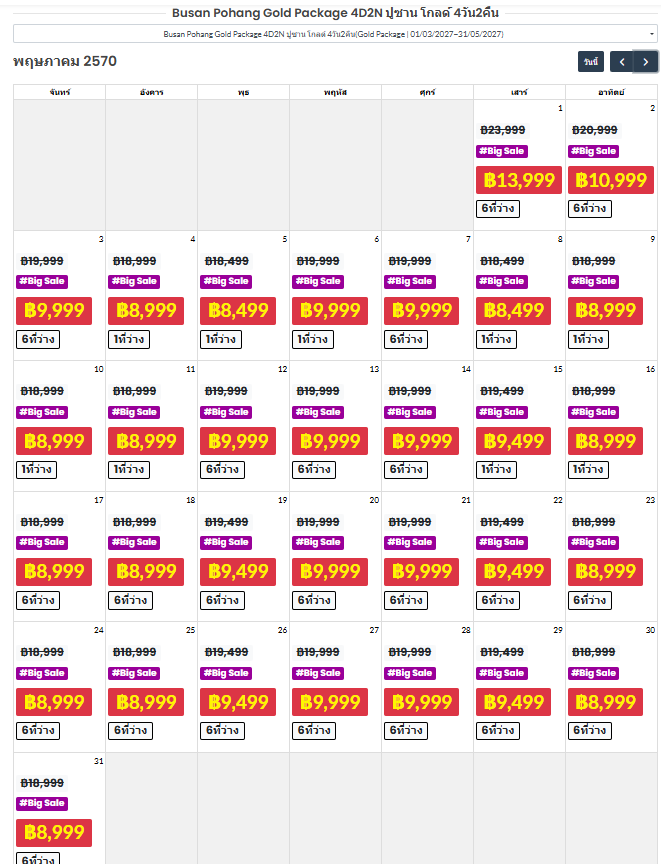This screenshot has height=864, width=661.
Task: Select the ฿9,999 price on May 20
Action: (x=330, y=571)
